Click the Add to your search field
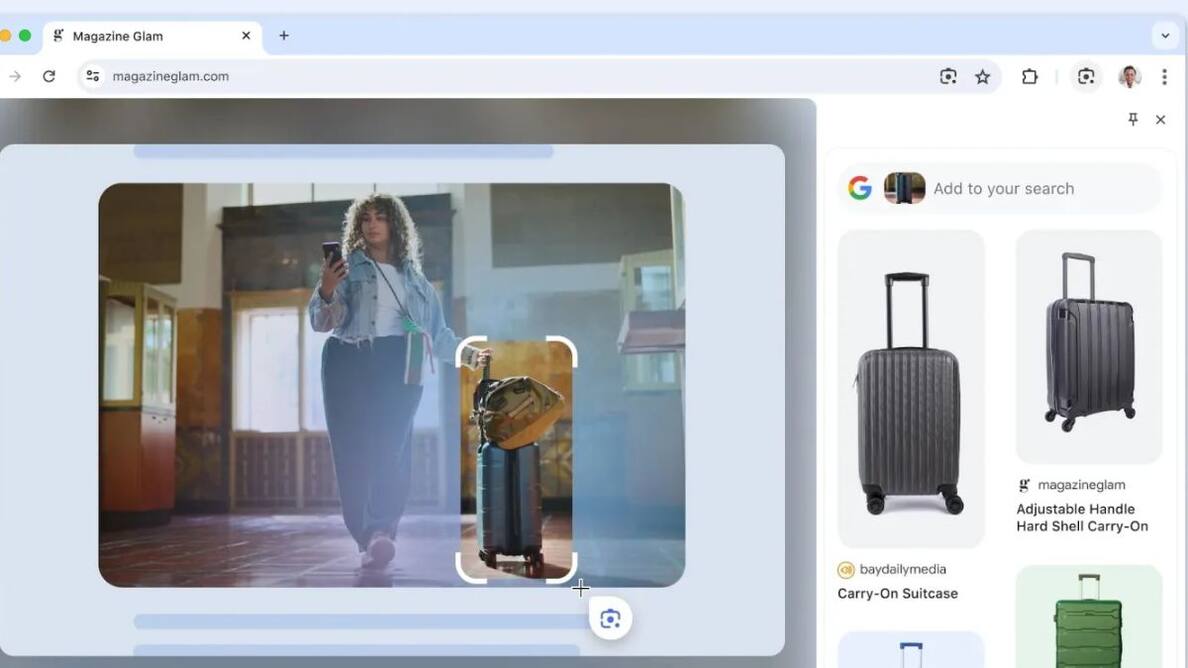Image resolution: width=1188 pixels, height=668 pixels. click(x=1040, y=188)
